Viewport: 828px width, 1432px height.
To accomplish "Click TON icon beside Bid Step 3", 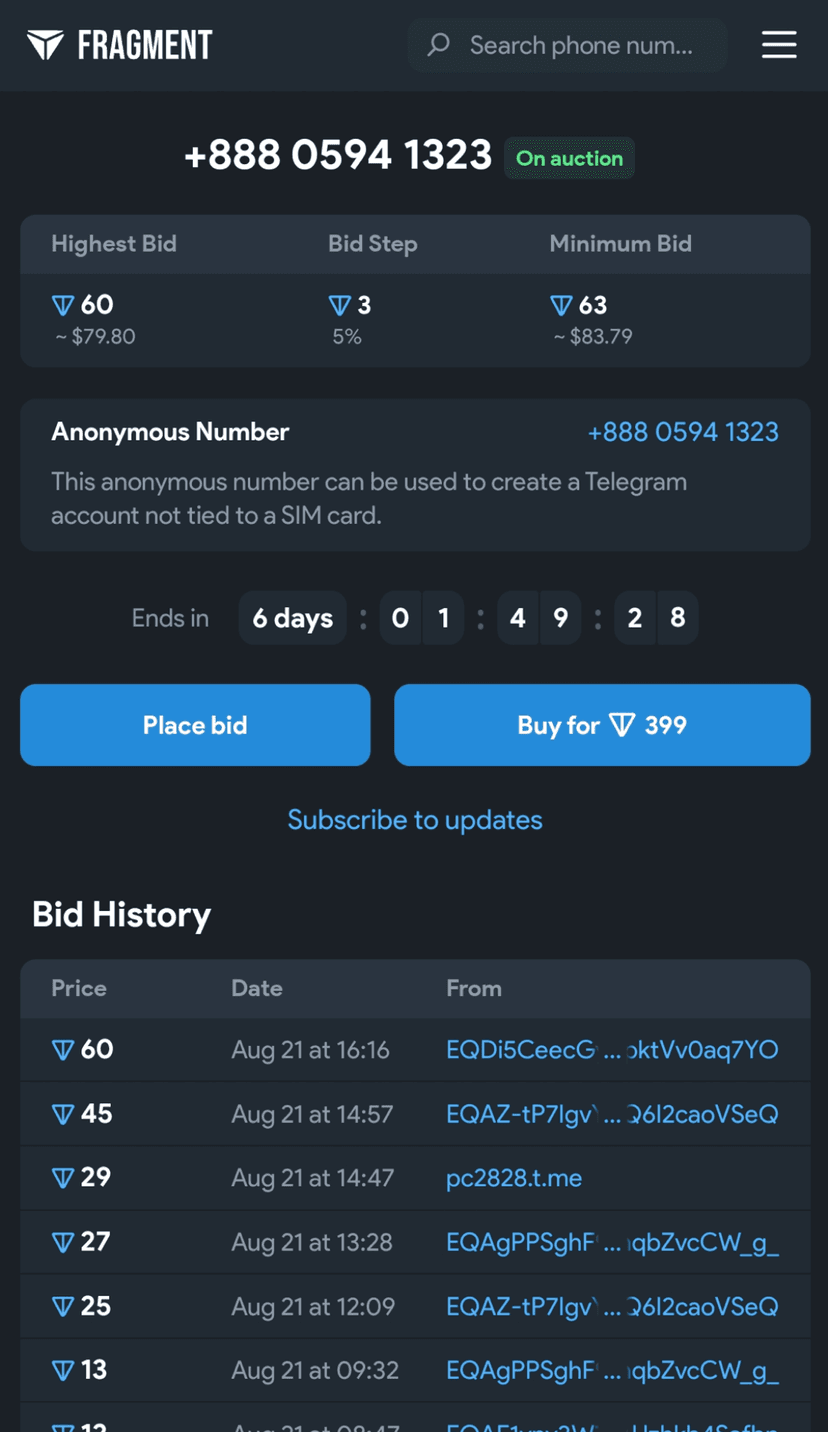I will (x=340, y=305).
